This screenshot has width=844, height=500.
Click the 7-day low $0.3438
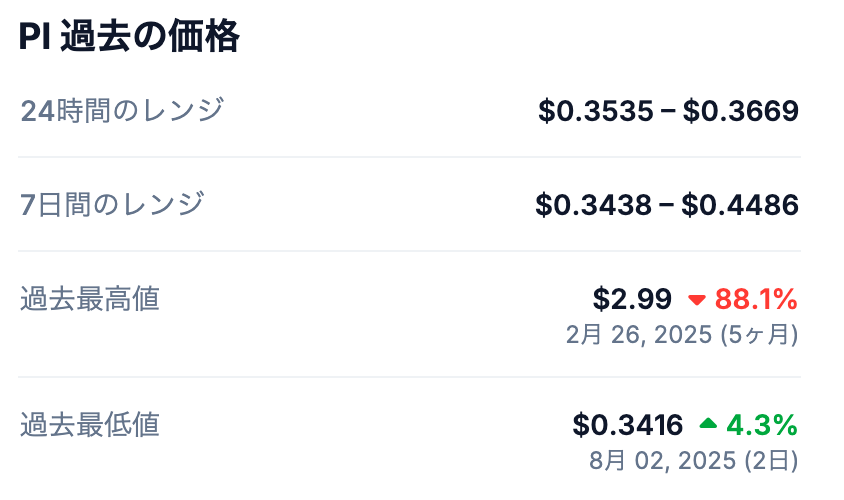coord(593,205)
